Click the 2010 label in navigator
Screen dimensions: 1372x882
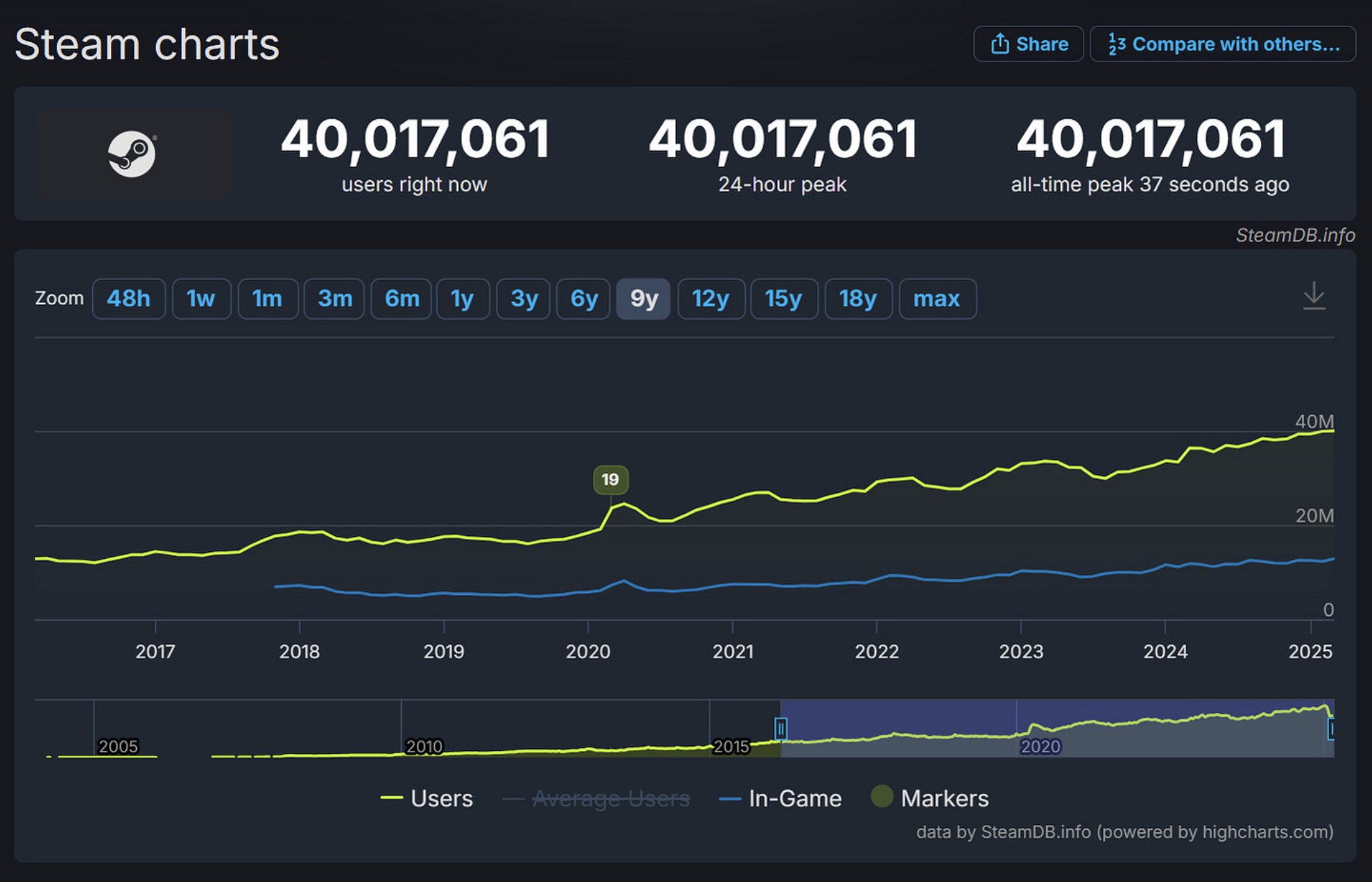[424, 747]
